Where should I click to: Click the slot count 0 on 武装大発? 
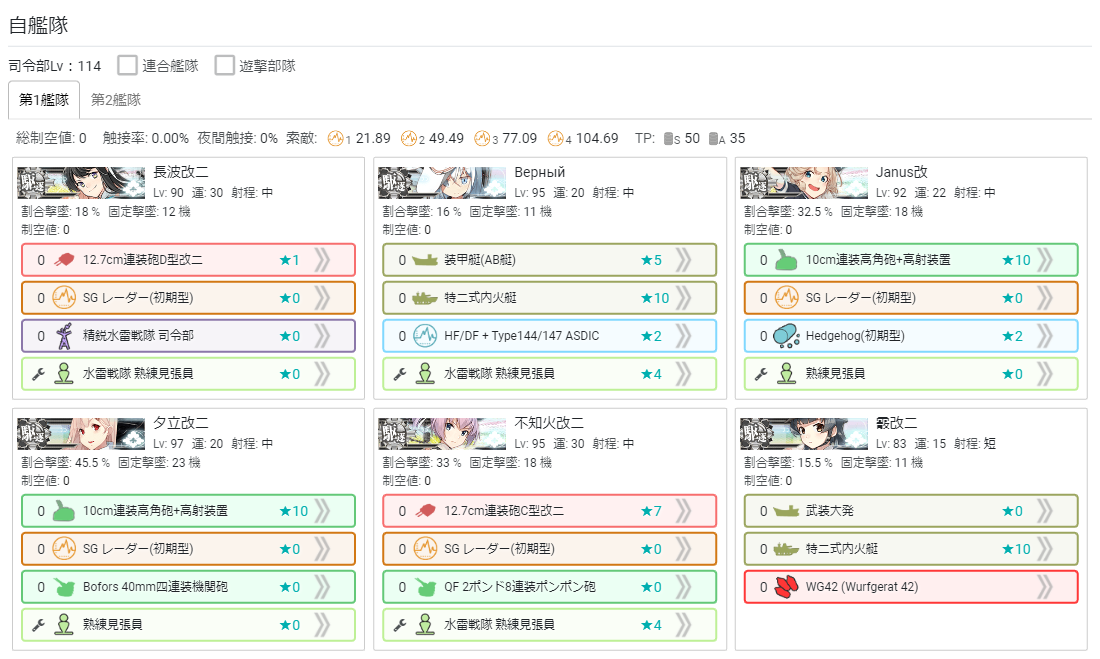pyautogui.click(x=763, y=512)
